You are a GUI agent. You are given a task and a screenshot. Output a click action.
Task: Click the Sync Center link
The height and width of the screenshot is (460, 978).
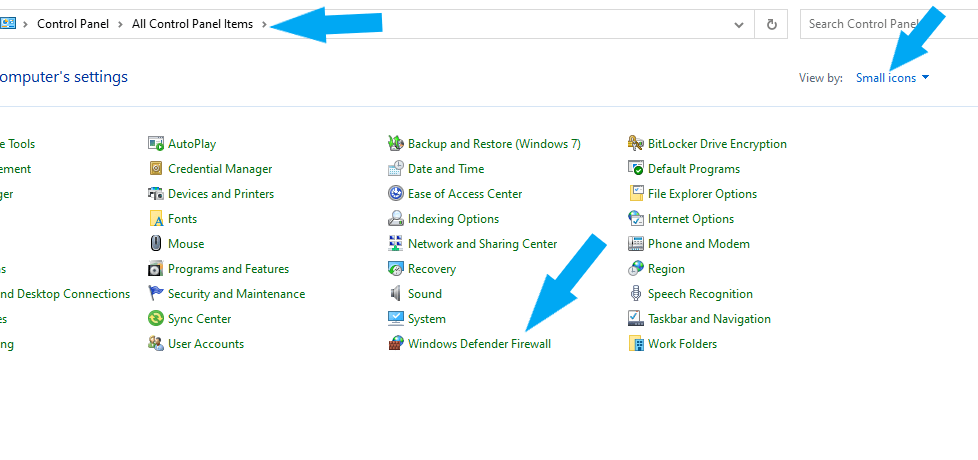coord(200,319)
